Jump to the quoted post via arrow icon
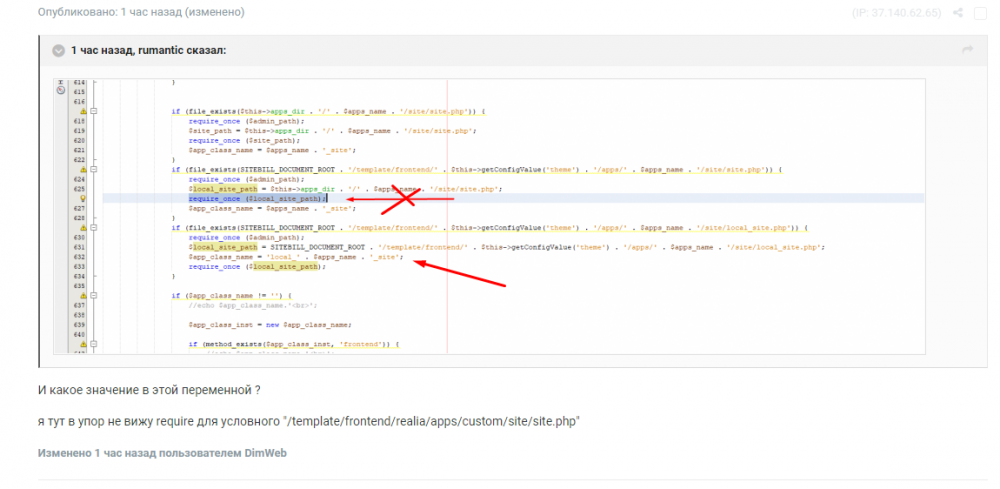The image size is (1000, 489). pyautogui.click(x=967, y=50)
